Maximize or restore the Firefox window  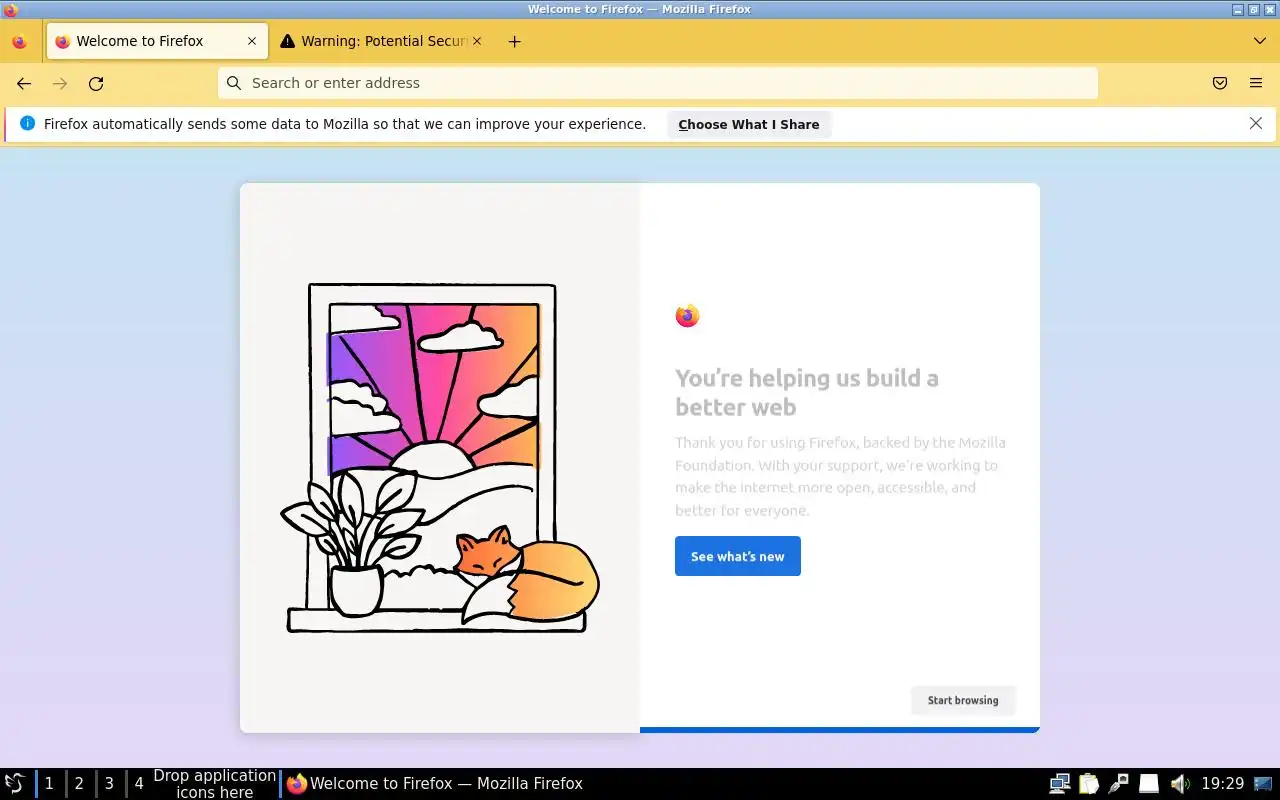click(1253, 9)
